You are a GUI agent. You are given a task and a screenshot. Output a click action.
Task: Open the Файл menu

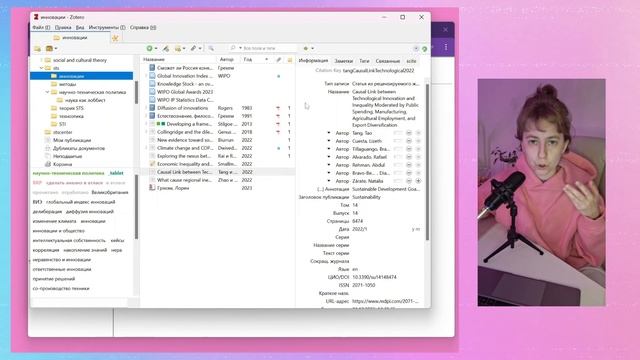pos(41,27)
